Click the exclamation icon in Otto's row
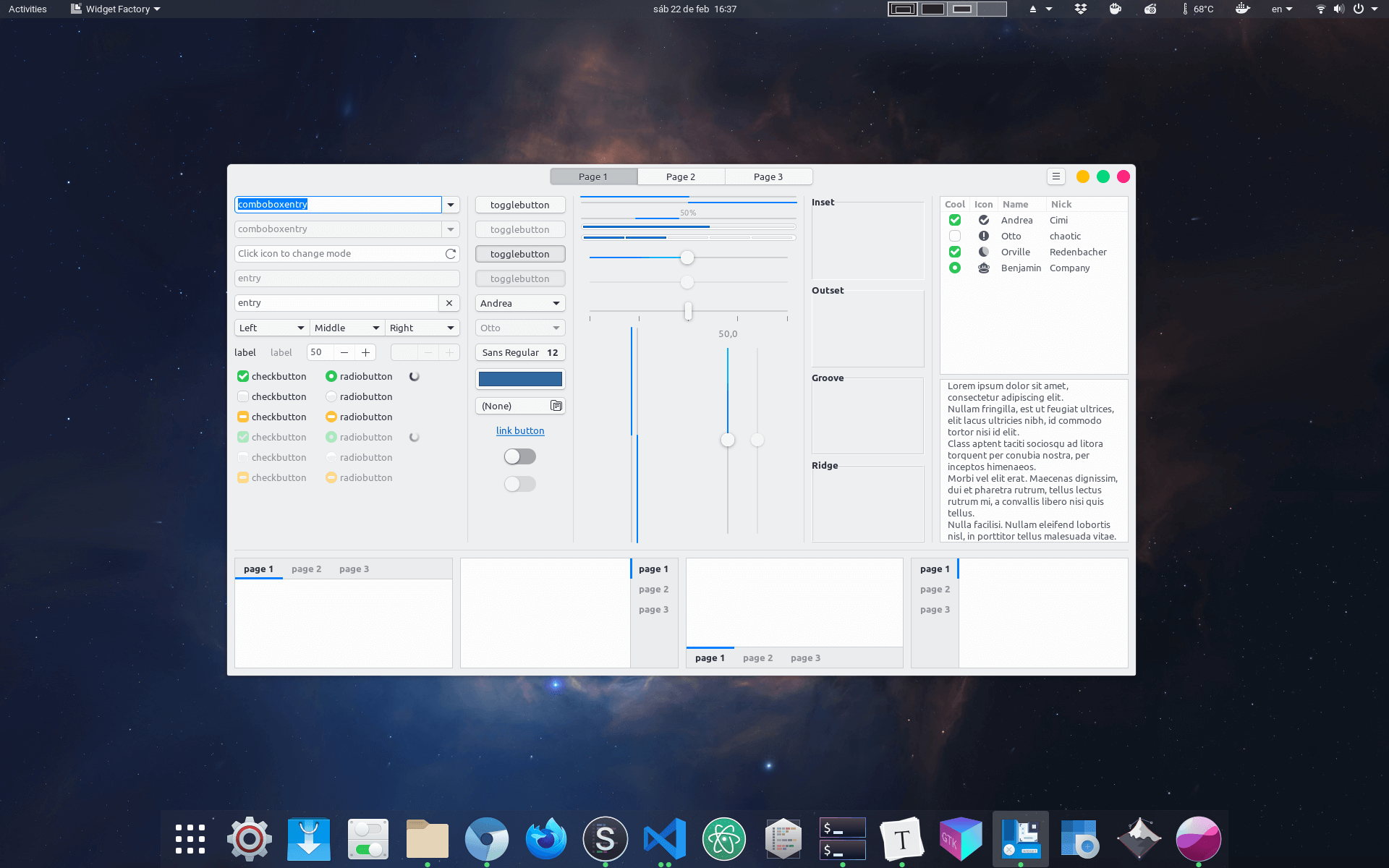 click(984, 236)
